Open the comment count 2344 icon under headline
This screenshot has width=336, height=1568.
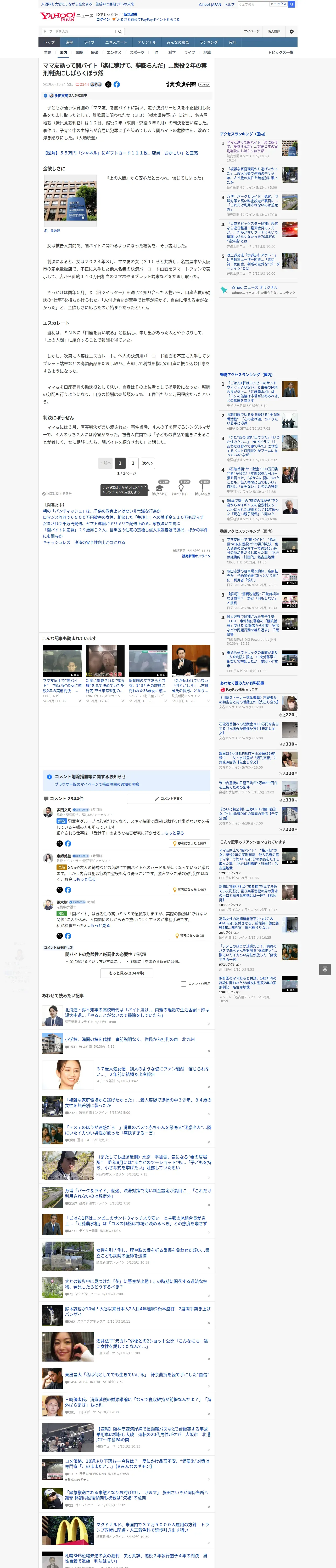pos(82,85)
